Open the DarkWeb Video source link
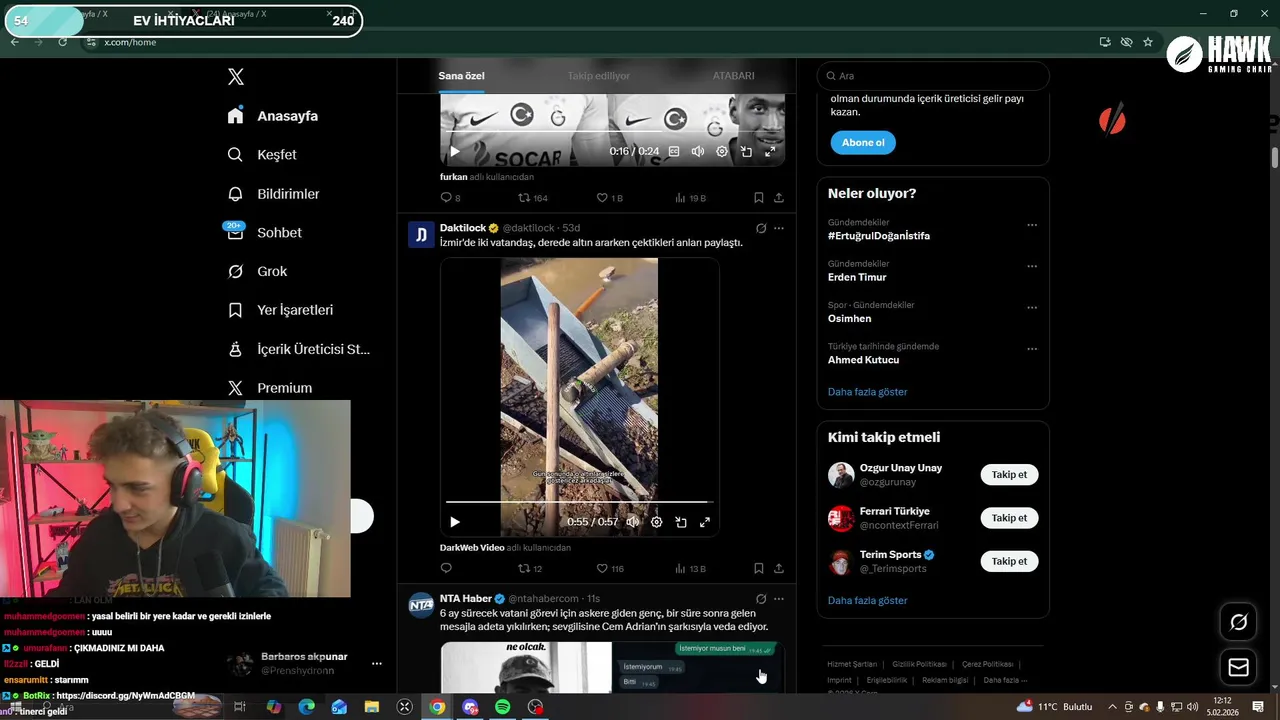 pos(472,548)
